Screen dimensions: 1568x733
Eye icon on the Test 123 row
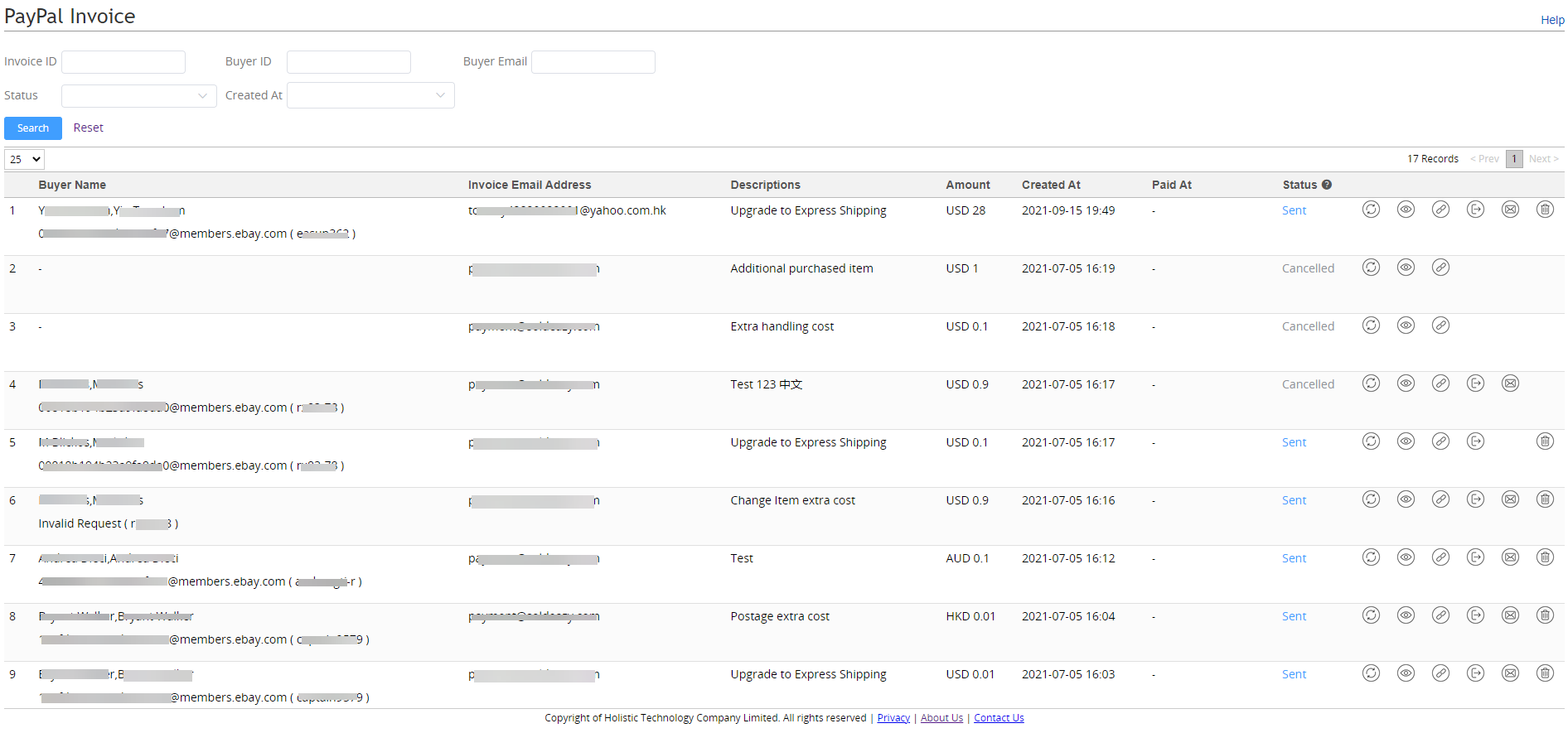coord(1406,383)
